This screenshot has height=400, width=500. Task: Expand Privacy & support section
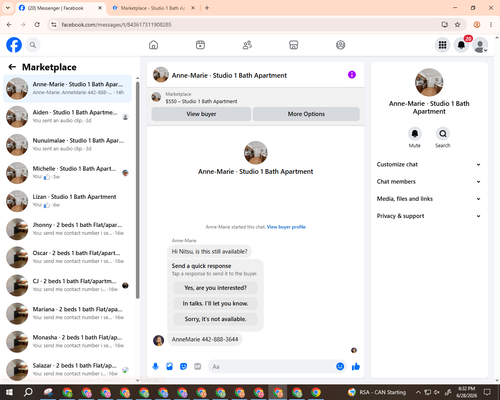tap(429, 216)
